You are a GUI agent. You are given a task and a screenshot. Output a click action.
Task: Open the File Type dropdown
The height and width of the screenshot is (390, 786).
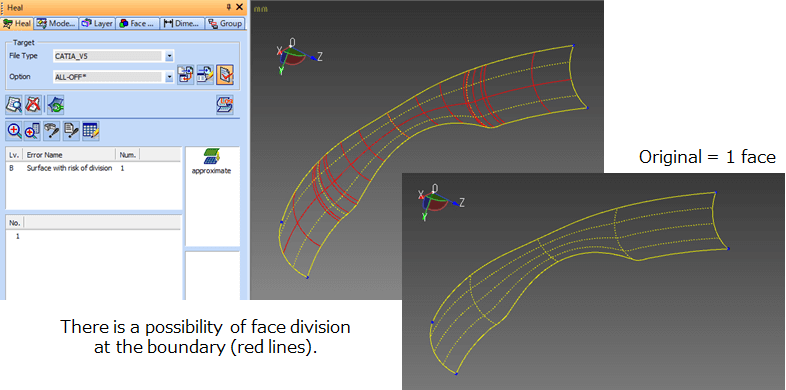coord(169,56)
